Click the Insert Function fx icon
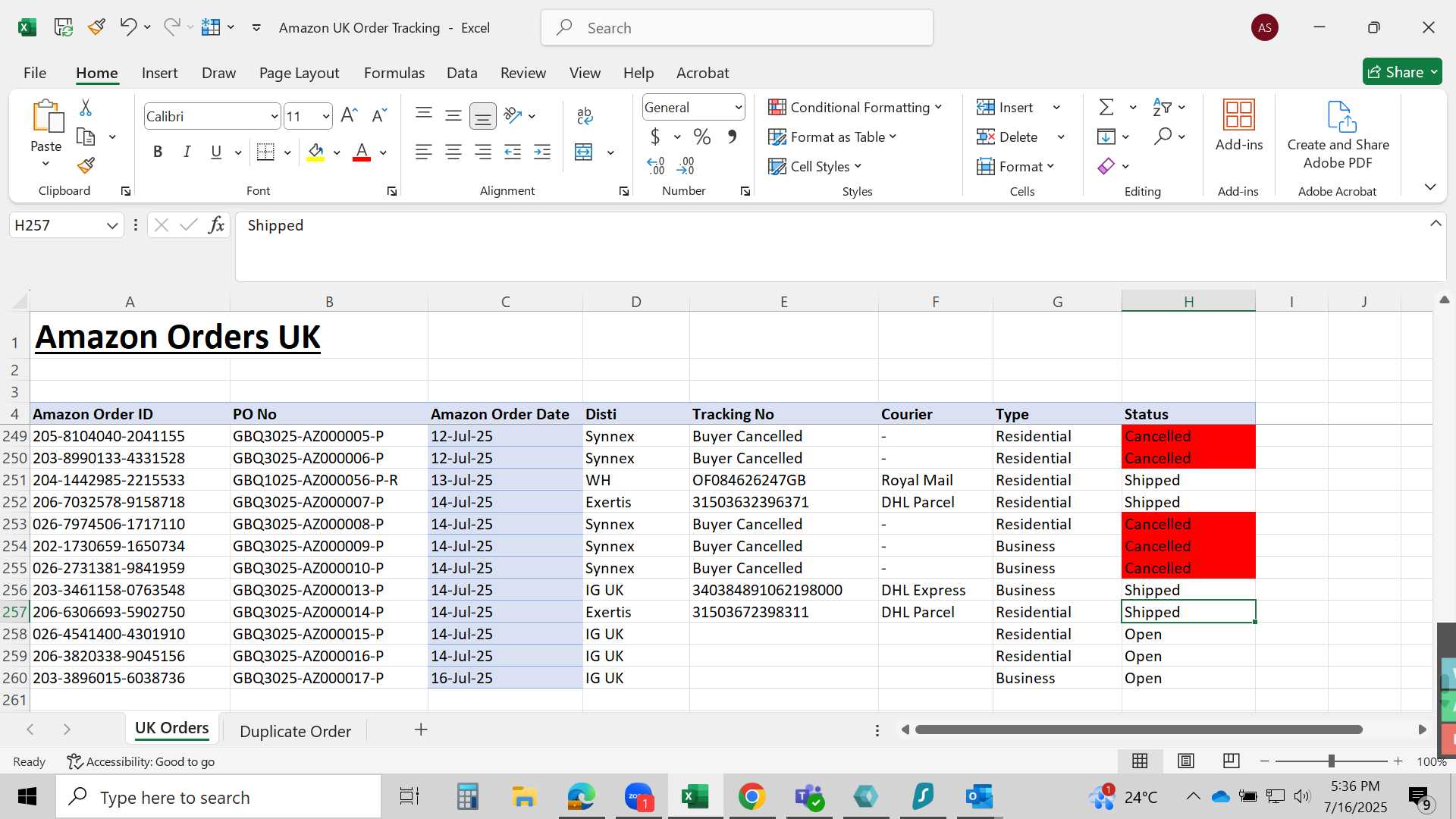The image size is (1456, 819). click(x=216, y=225)
